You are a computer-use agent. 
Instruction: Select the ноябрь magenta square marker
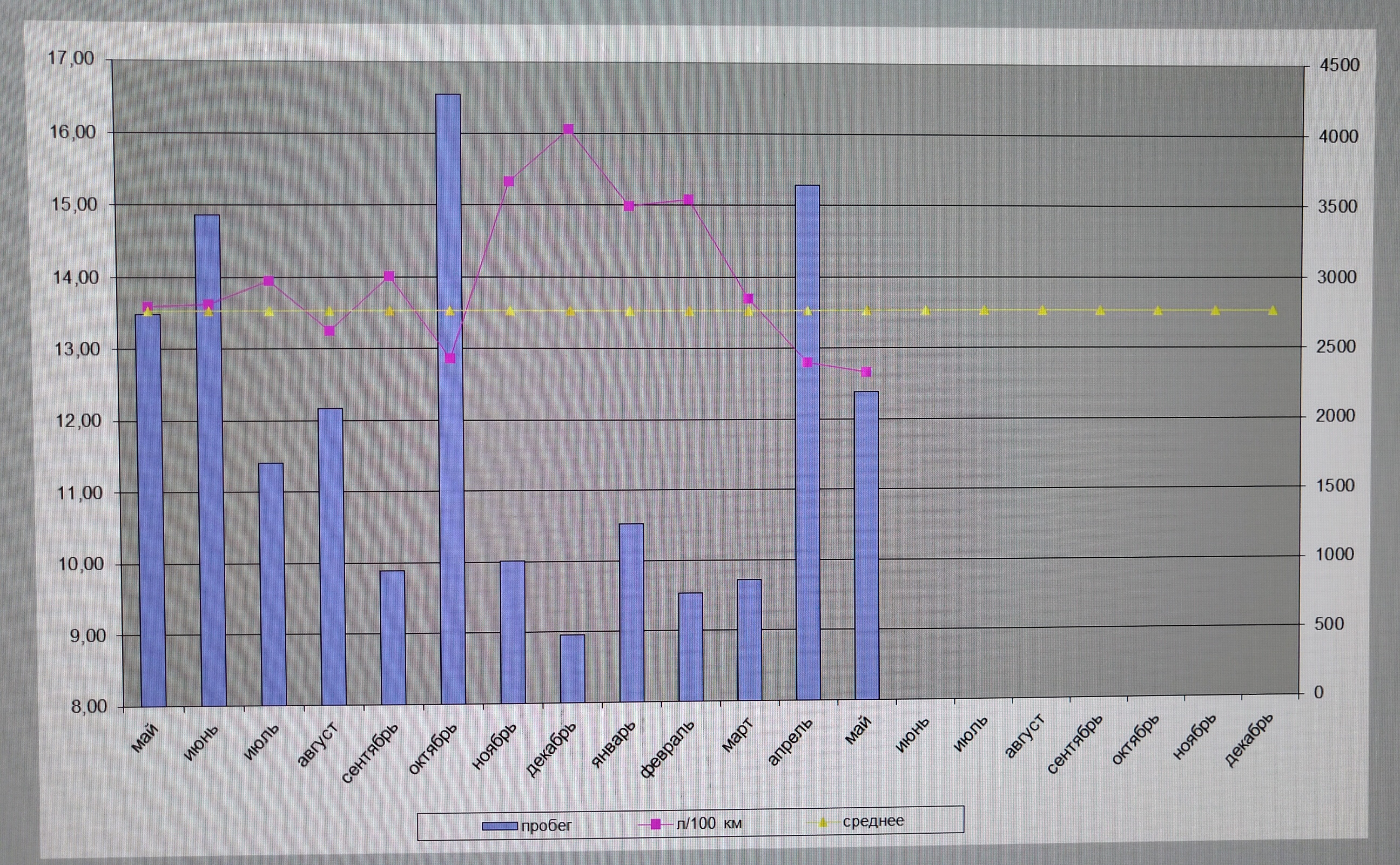tap(509, 181)
